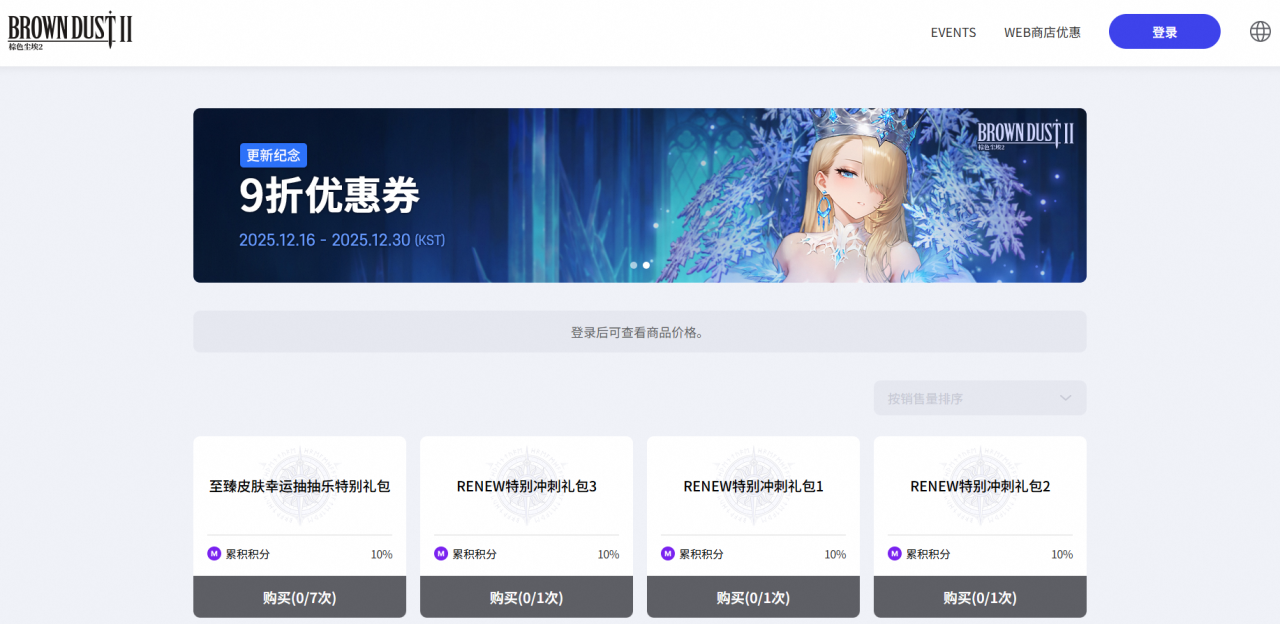This screenshot has height=624, width=1280.
Task: Click purchase button under RENEW特别冲刺礼包2
Action: 980,597
